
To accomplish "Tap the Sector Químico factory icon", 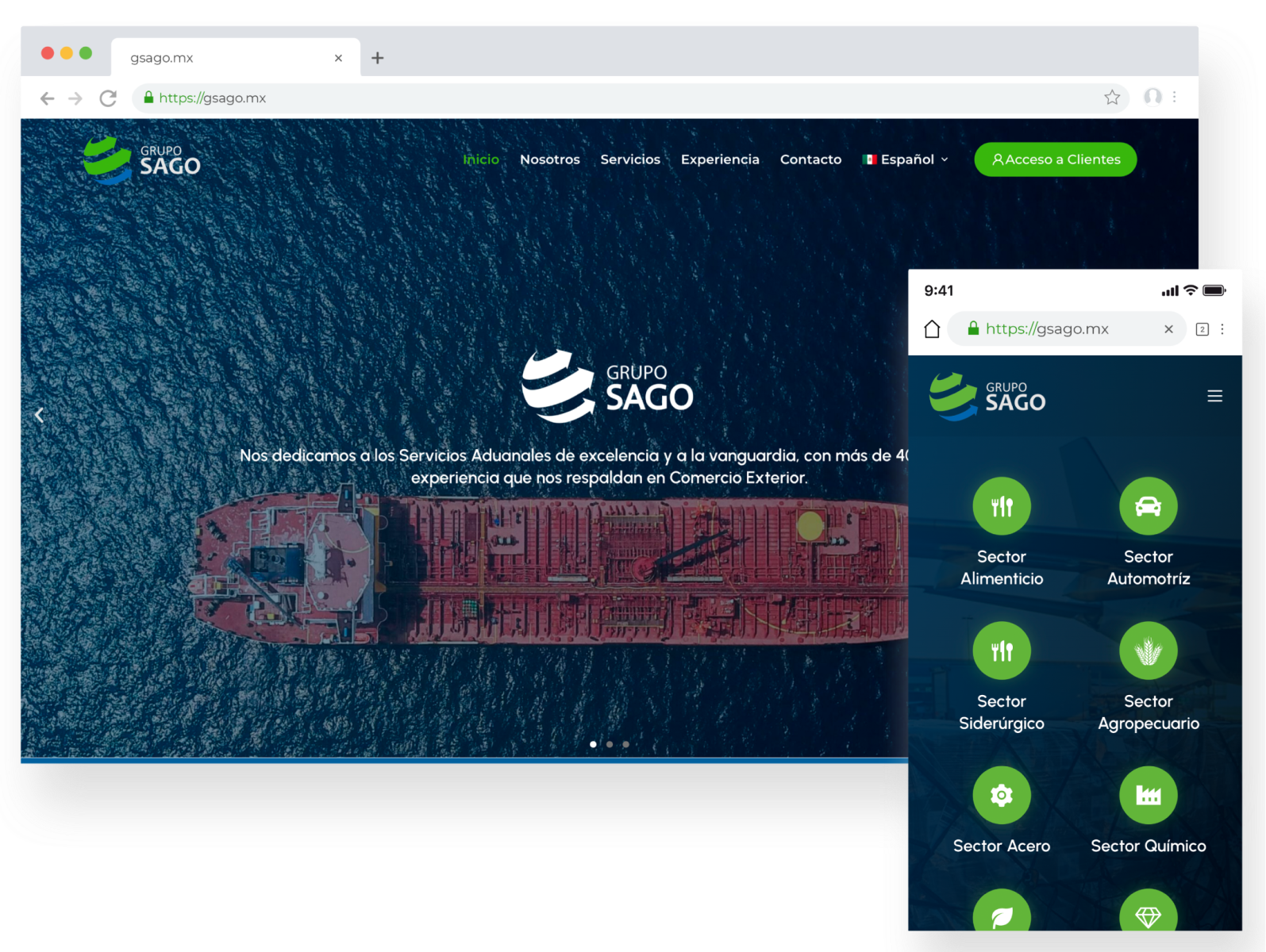I will point(1149,795).
